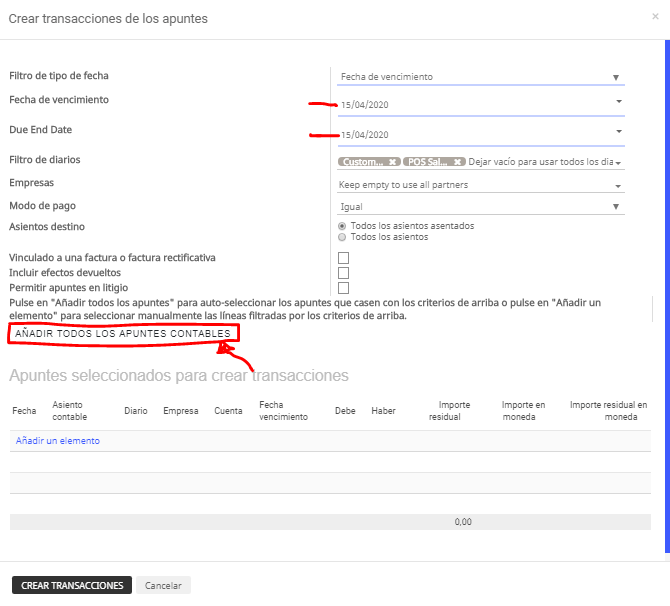
Task: Open the Modo de pago Igual dropdown
Action: pos(480,207)
